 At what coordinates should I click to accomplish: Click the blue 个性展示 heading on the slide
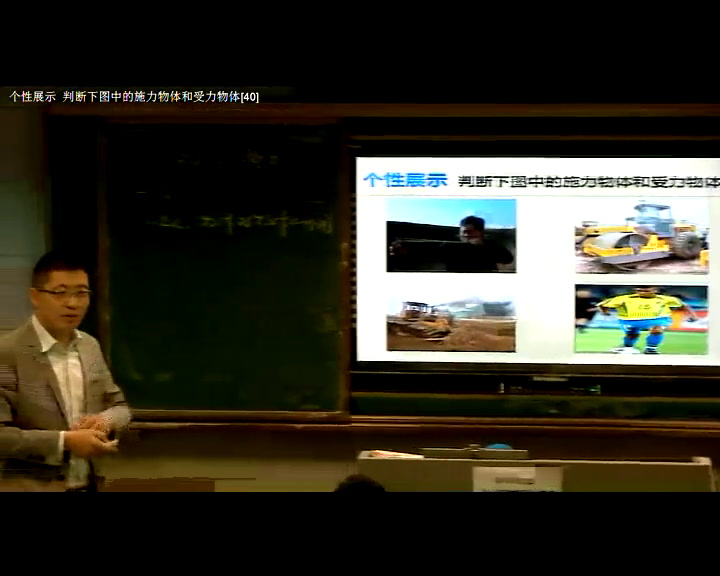(404, 180)
